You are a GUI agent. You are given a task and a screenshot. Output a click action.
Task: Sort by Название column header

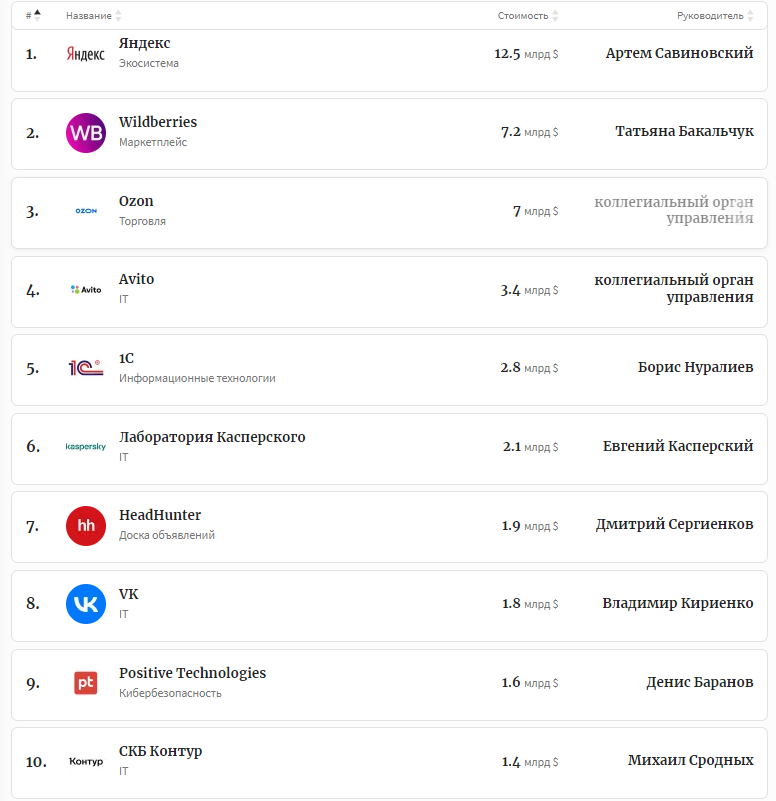click(93, 16)
